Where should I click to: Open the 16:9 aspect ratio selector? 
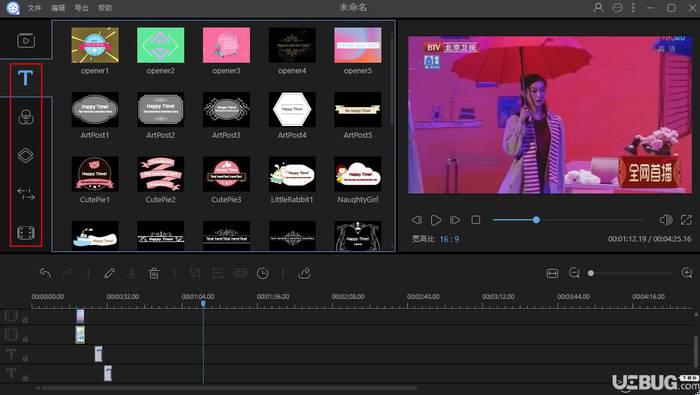pyautogui.click(x=449, y=239)
